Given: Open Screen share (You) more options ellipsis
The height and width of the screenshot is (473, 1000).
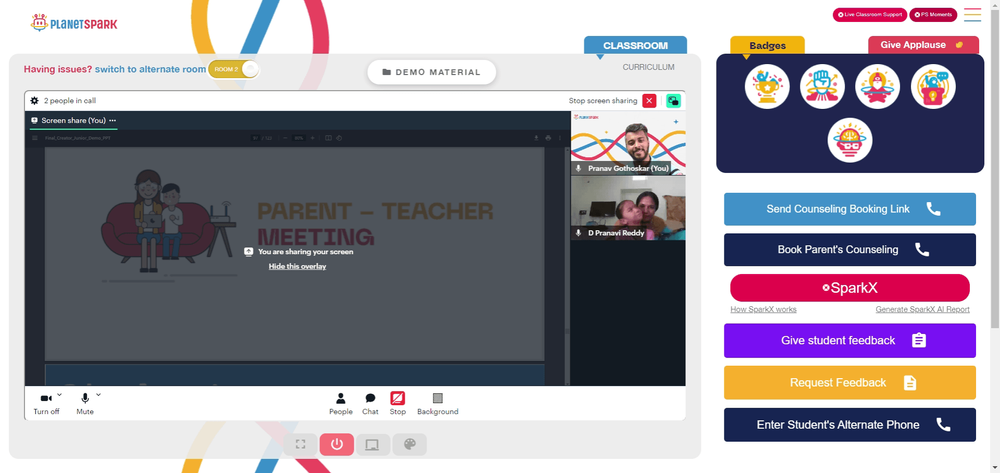Looking at the screenshot, I should click(113, 120).
